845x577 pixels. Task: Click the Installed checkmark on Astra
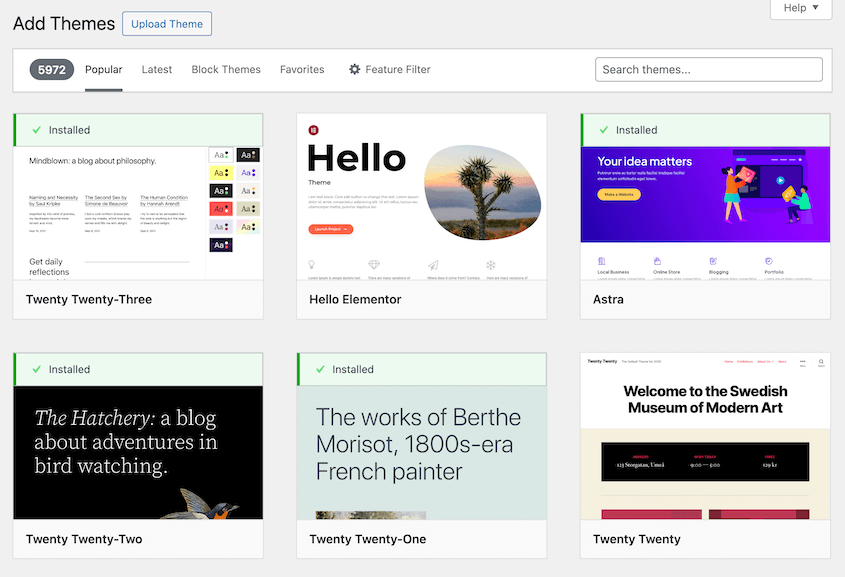click(x=604, y=130)
